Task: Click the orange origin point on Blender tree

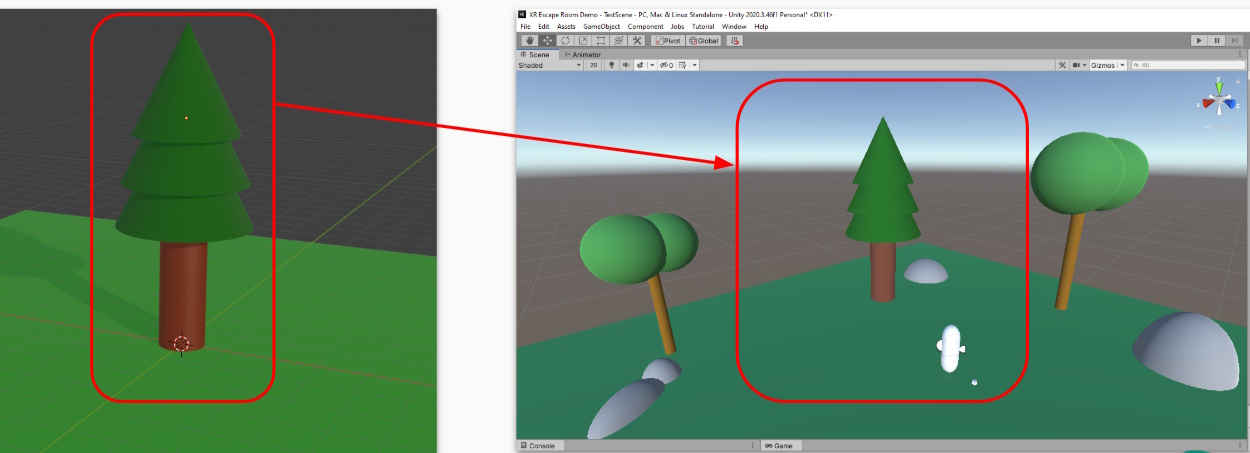Action: coord(185,118)
